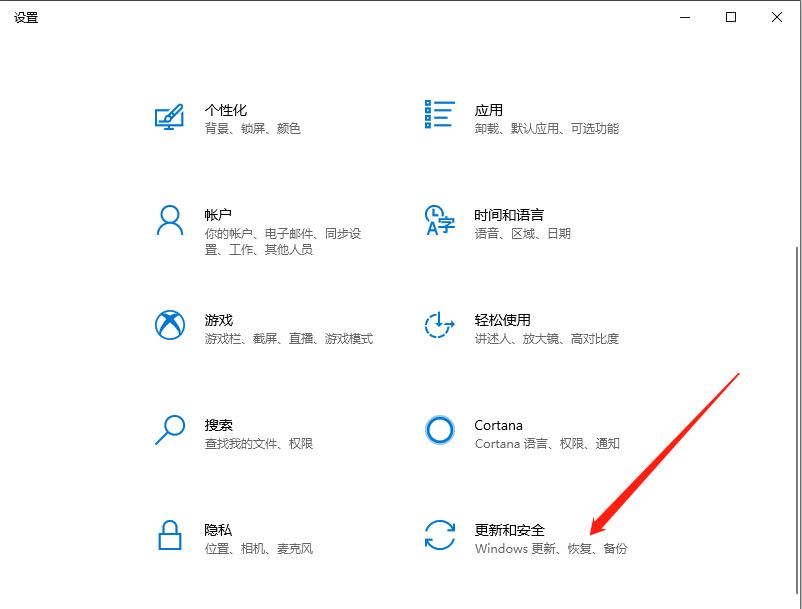Maximize the Settings (设置) window
802x609 pixels.
(x=731, y=17)
